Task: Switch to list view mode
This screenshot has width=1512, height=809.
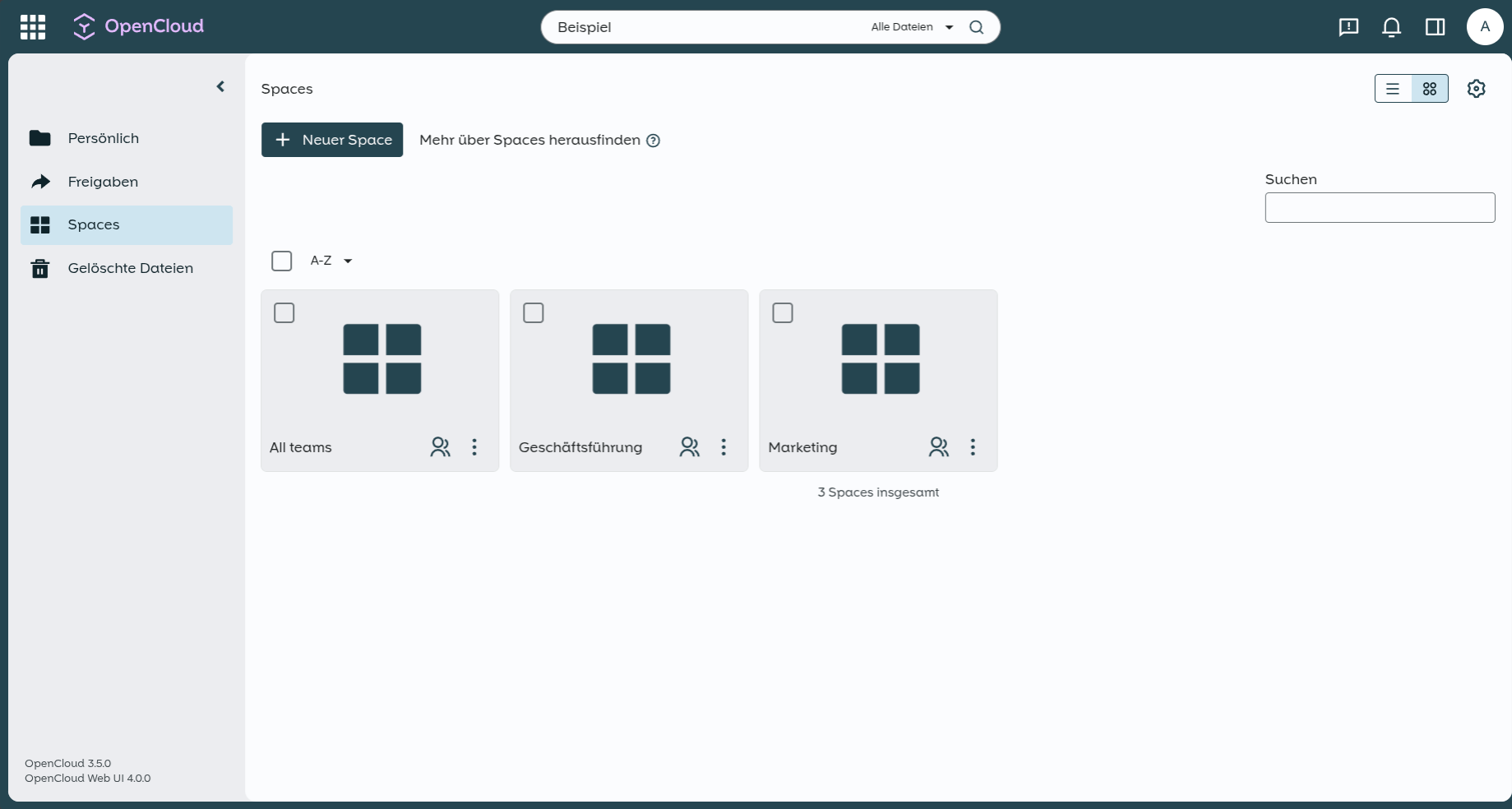Action: (1393, 89)
